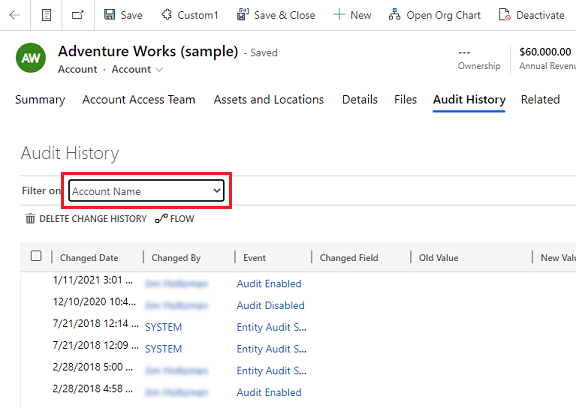The width and height of the screenshot is (576, 408).
Task: Deactivate the Adventure Works account
Action: pyautogui.click(x=532, y=15)
